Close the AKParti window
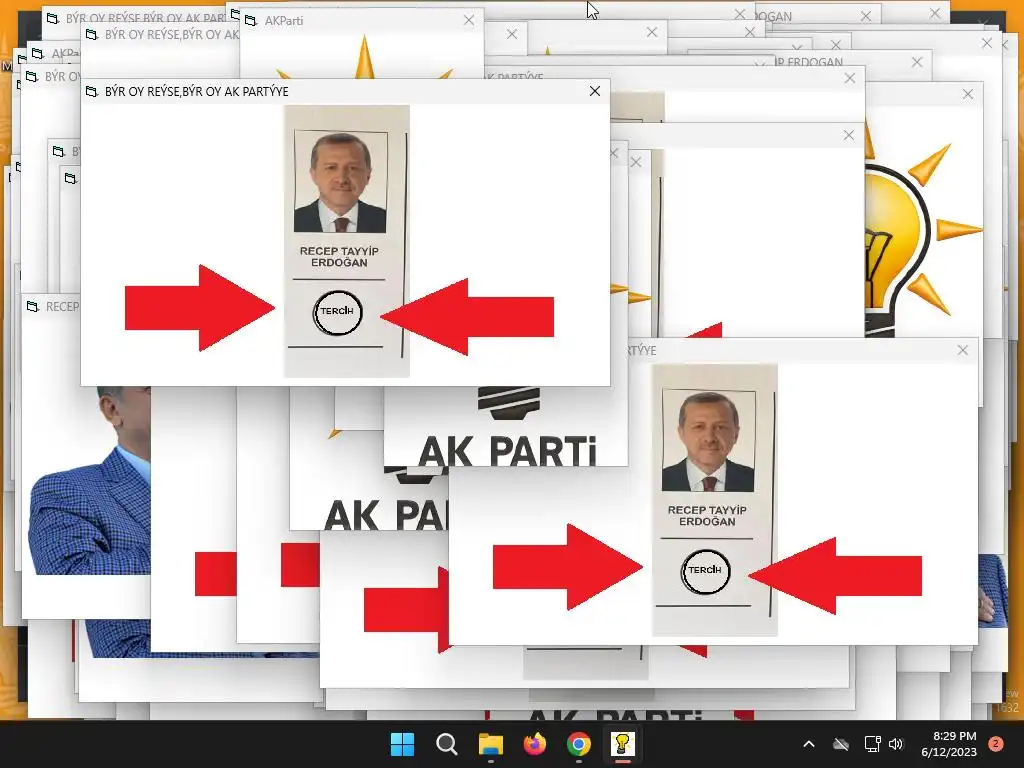 (469, 20)
